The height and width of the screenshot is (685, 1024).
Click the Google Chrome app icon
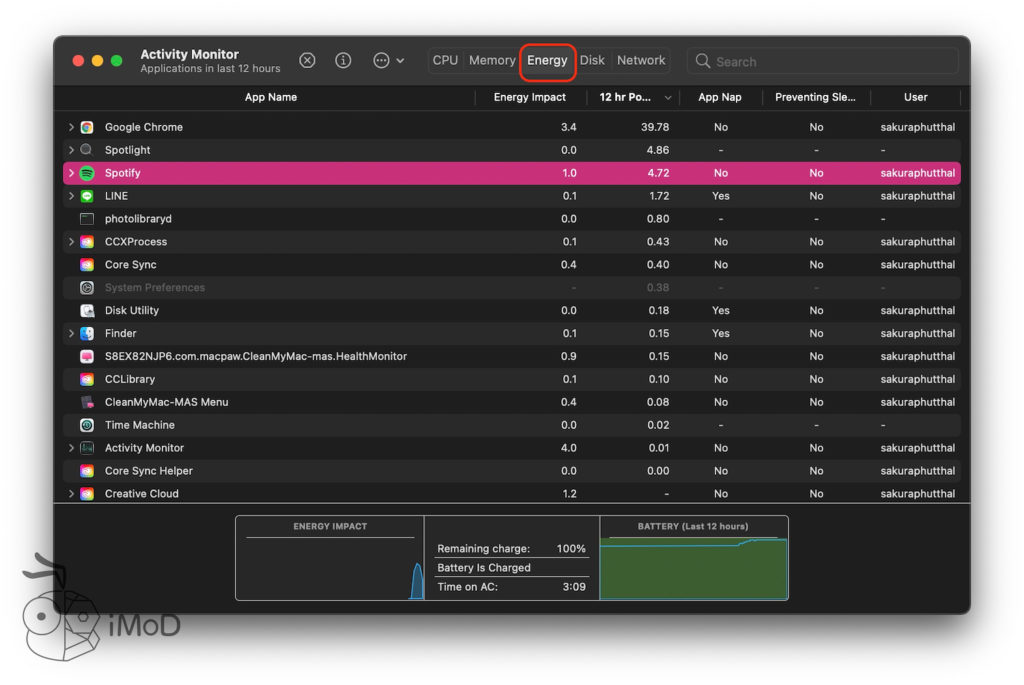click(87, 127)
